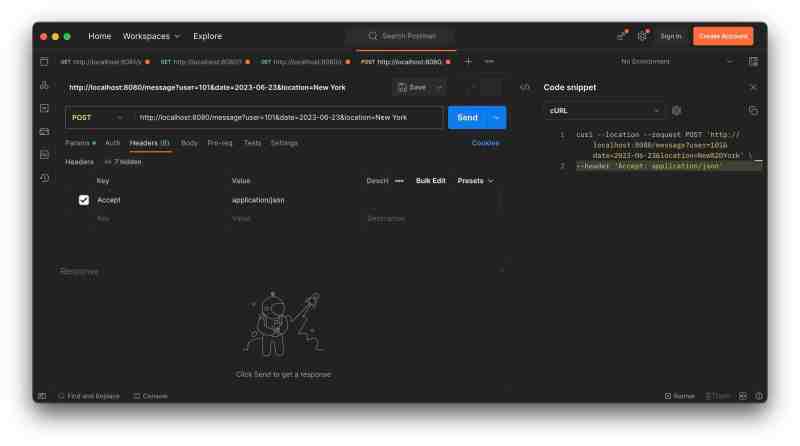Switch to the Body tab

click(189, 143)
